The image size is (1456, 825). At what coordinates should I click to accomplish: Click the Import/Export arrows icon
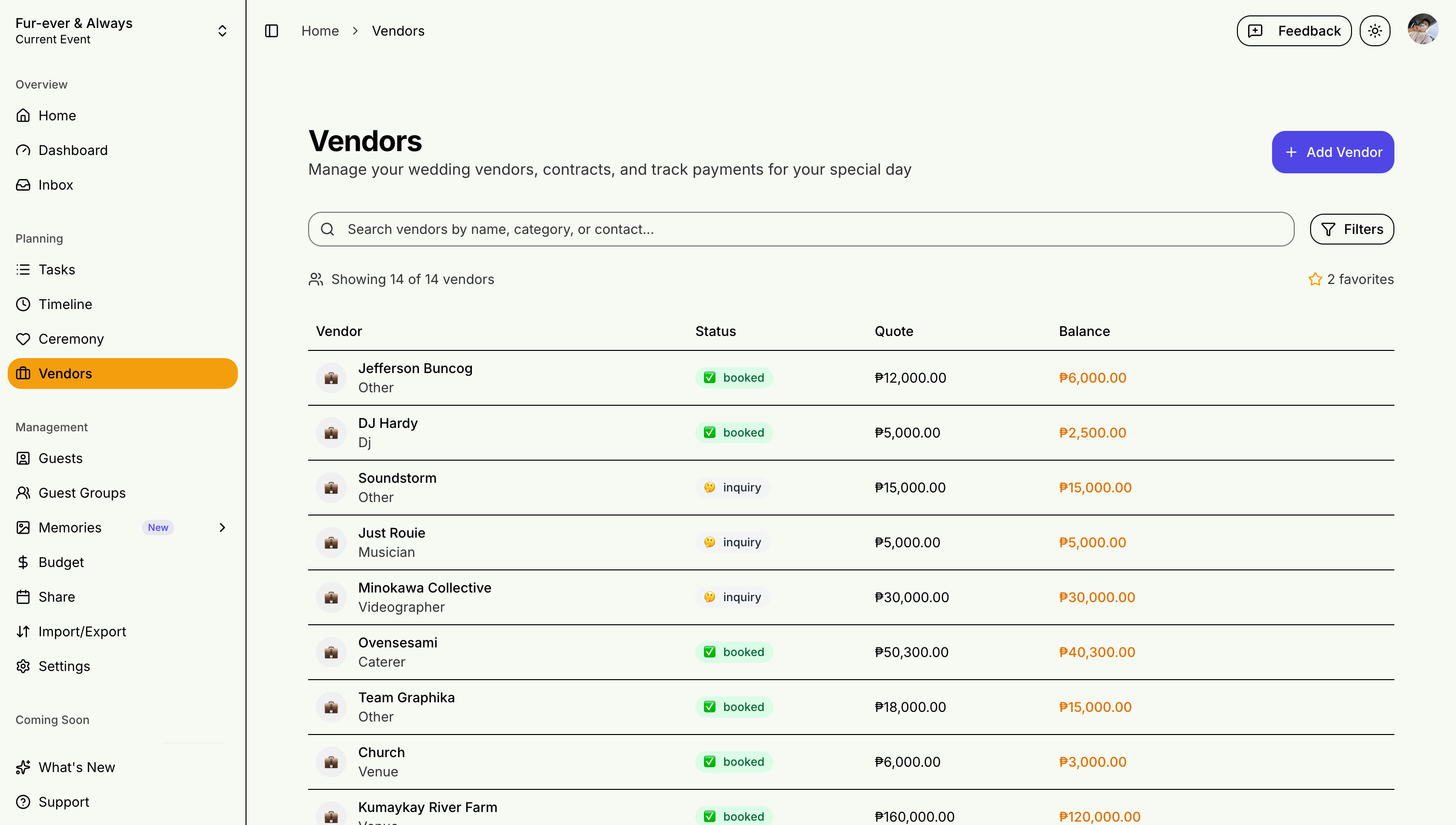[x=23, y=631]
